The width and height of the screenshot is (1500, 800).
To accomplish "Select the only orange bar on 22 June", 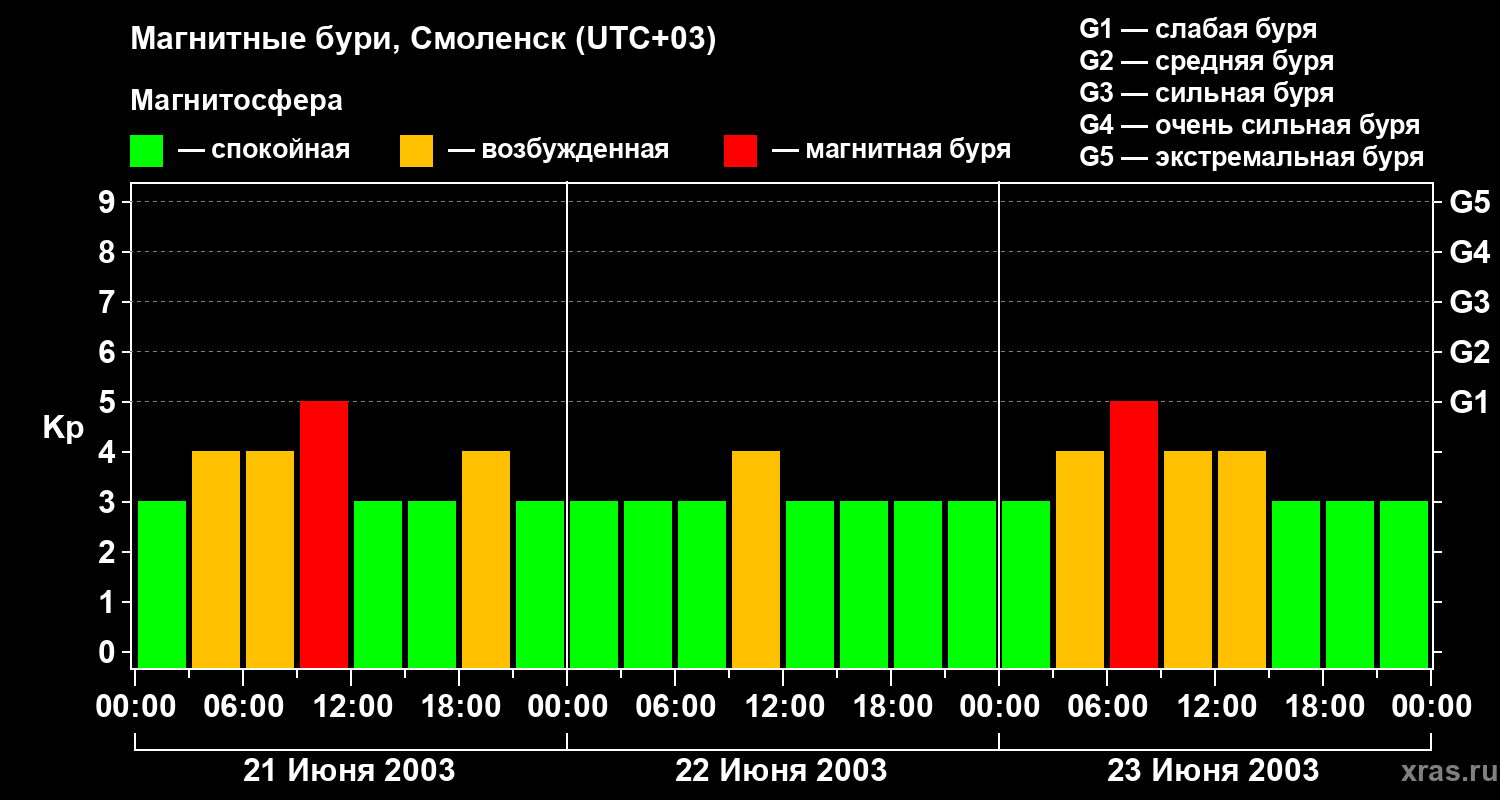I will pyautogui.click(x=756, y=559).
